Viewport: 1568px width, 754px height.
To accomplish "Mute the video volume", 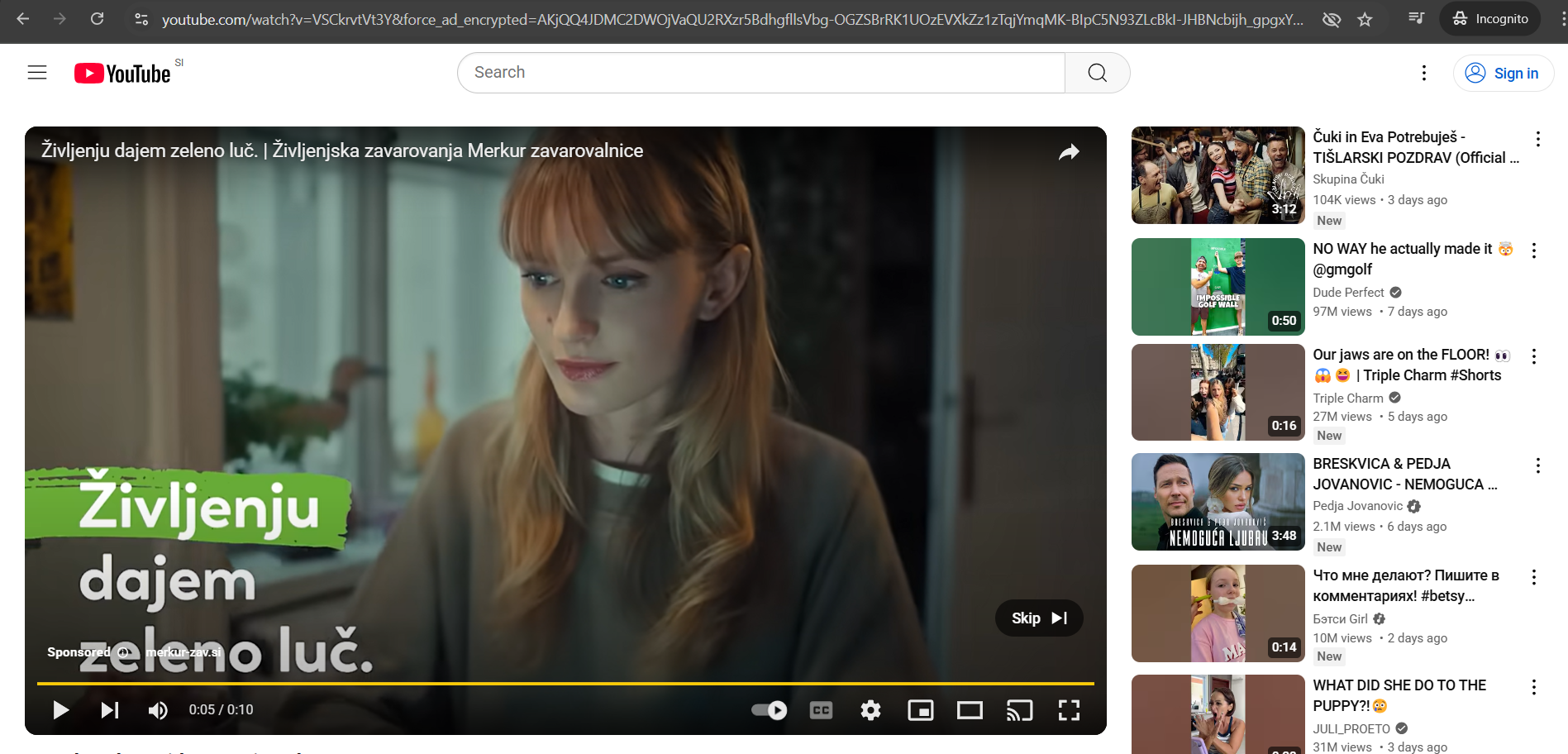I will 158,710.
